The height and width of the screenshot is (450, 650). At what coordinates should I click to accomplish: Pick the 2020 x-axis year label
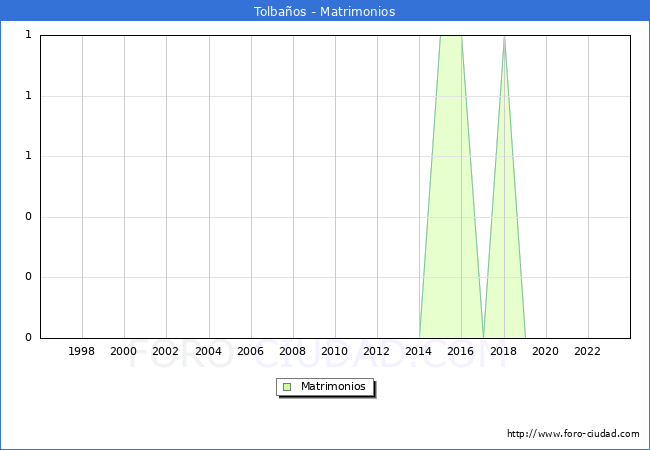(x=545, y=352)
